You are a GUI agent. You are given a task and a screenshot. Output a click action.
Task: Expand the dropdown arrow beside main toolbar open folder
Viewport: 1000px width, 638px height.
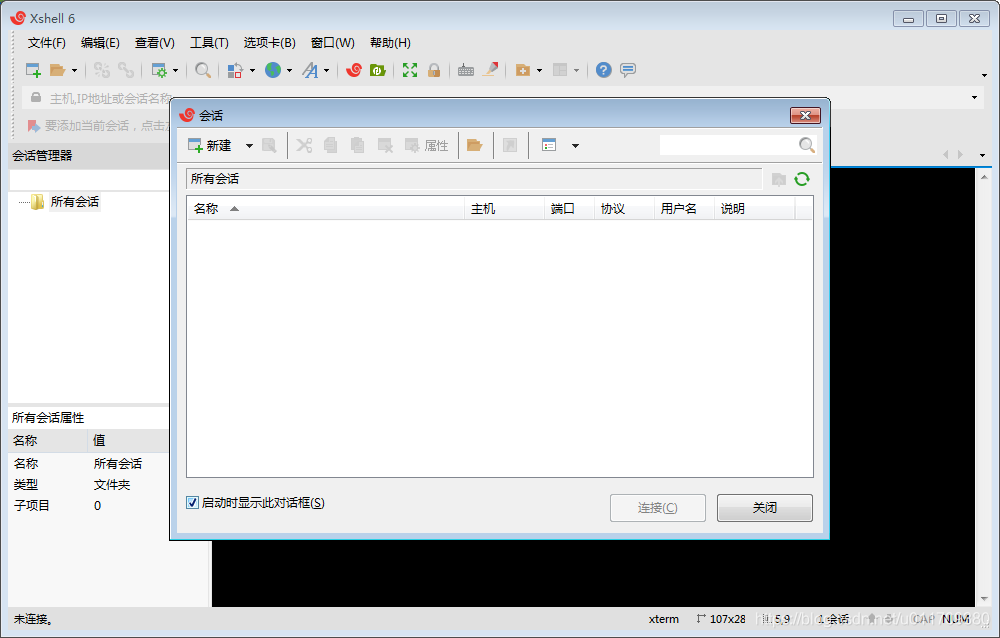[75, 70]
